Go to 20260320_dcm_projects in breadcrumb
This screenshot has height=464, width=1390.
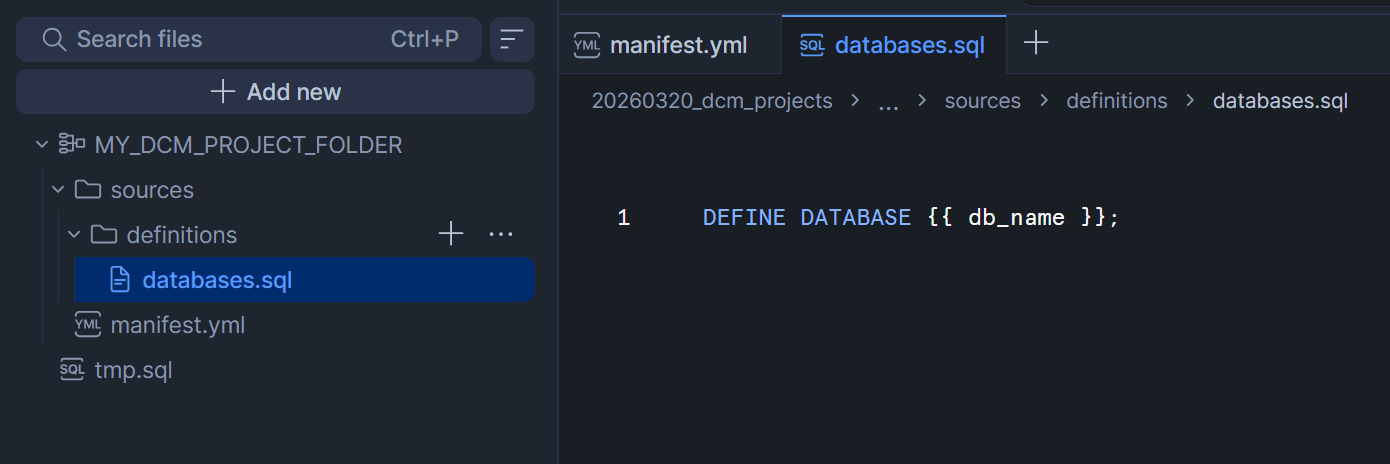tap(712, 101)
